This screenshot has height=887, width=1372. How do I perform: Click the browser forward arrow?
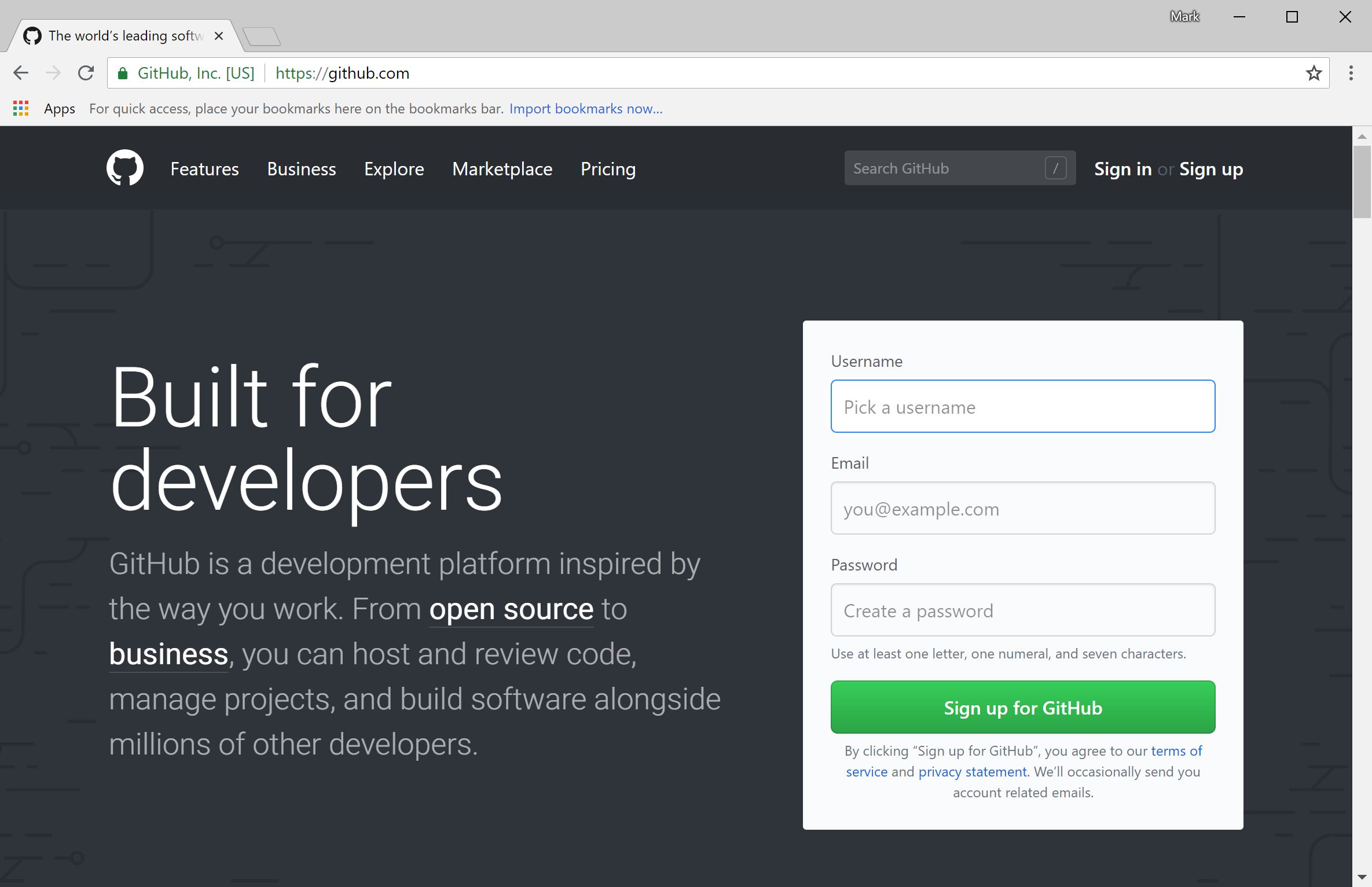coord(53,73)
